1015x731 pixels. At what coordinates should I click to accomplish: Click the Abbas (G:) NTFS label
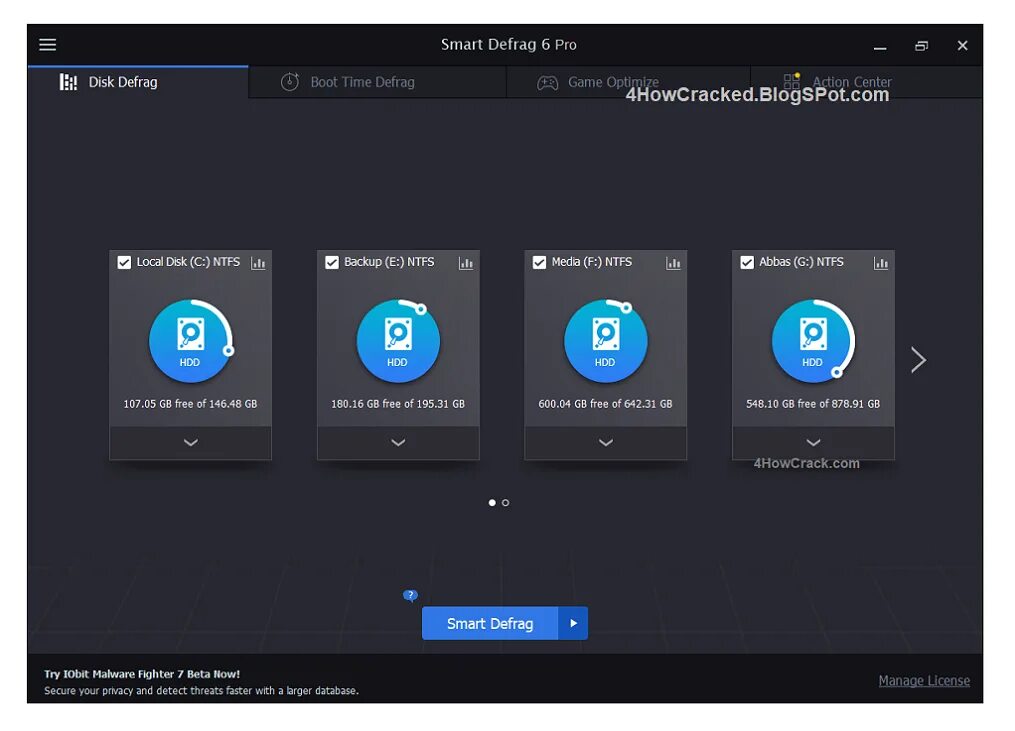pos(801,262)
